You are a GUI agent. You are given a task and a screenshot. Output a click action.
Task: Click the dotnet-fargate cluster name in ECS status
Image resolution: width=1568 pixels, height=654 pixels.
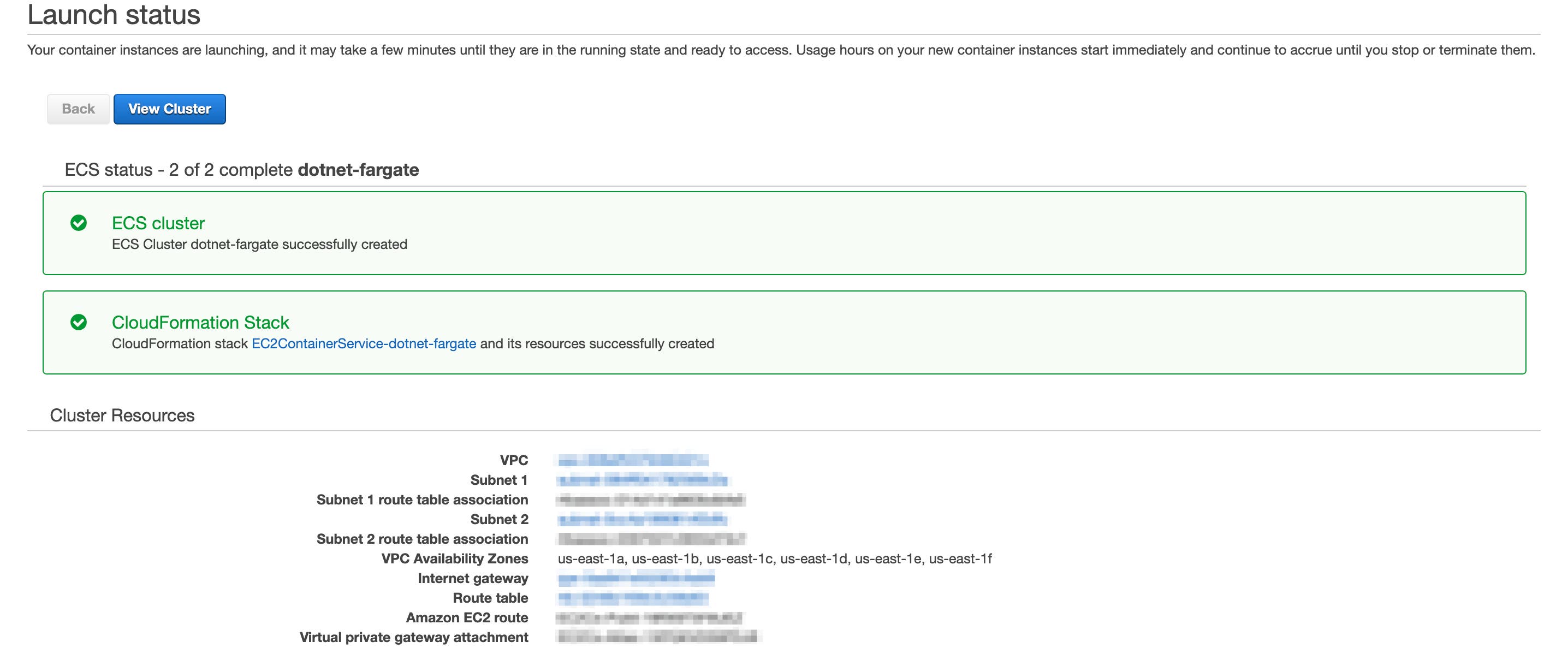pos(359,170)
